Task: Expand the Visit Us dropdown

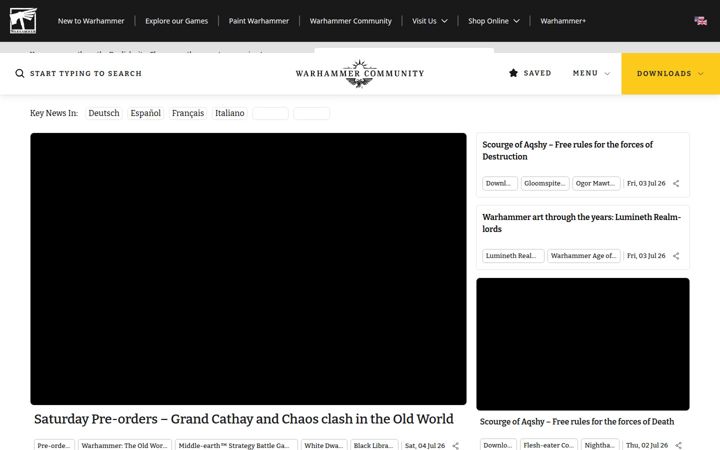Action: click(x=429, y=21)
